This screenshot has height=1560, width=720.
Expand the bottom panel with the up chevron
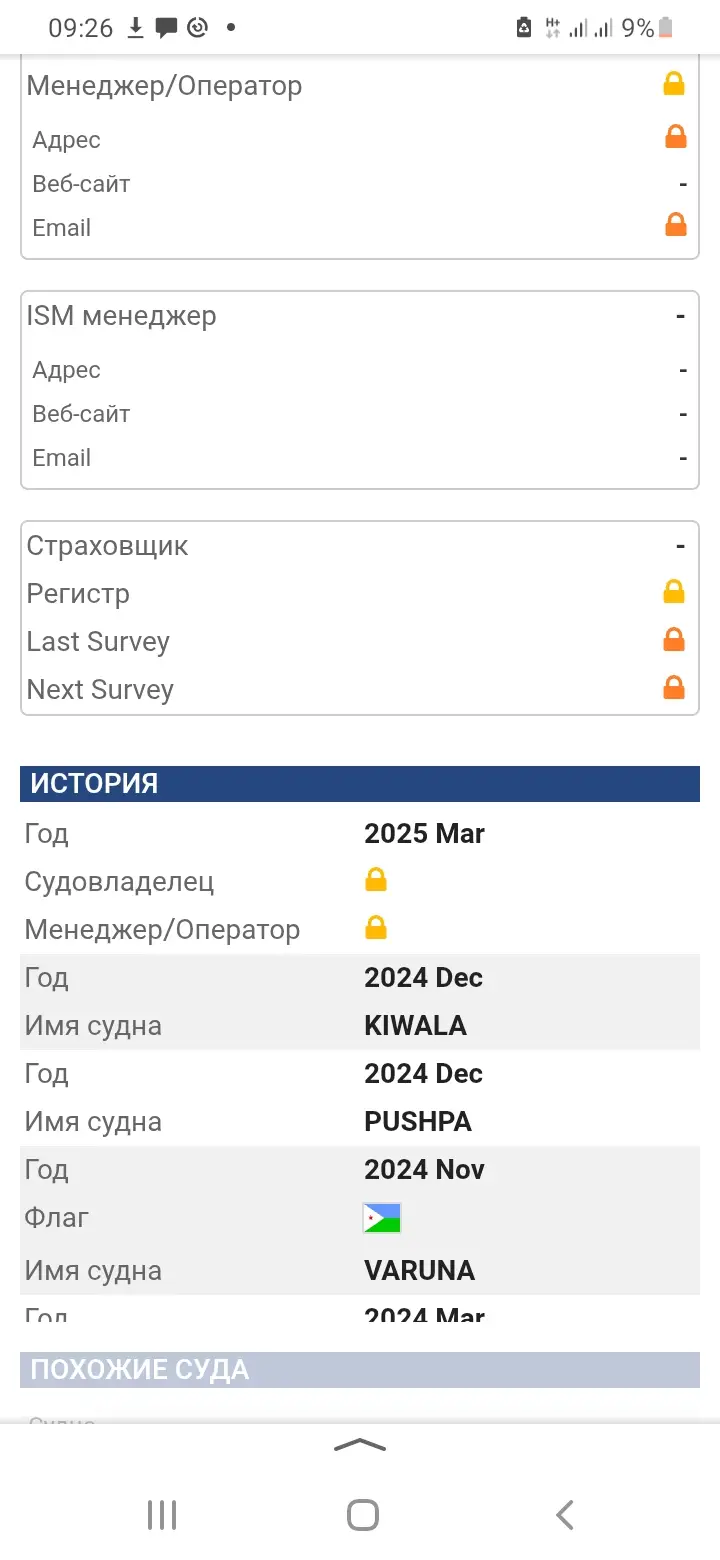360,1445
